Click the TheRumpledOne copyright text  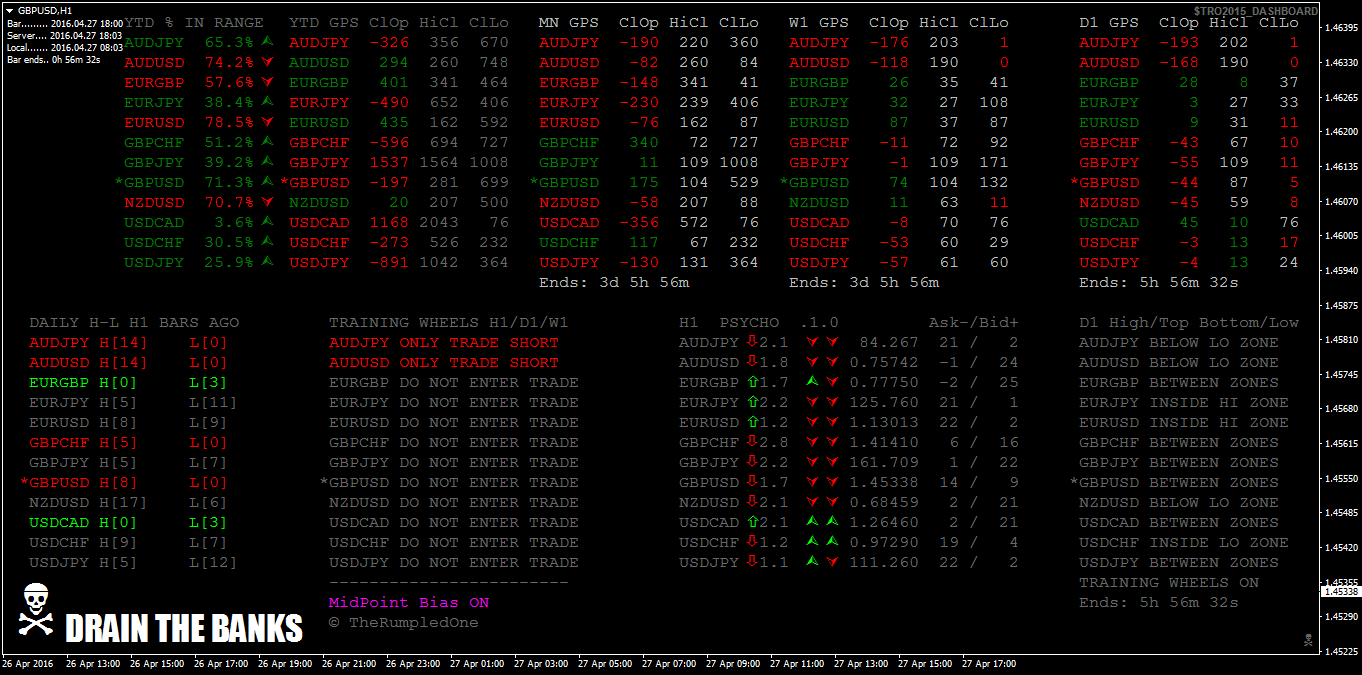[403, 623]
